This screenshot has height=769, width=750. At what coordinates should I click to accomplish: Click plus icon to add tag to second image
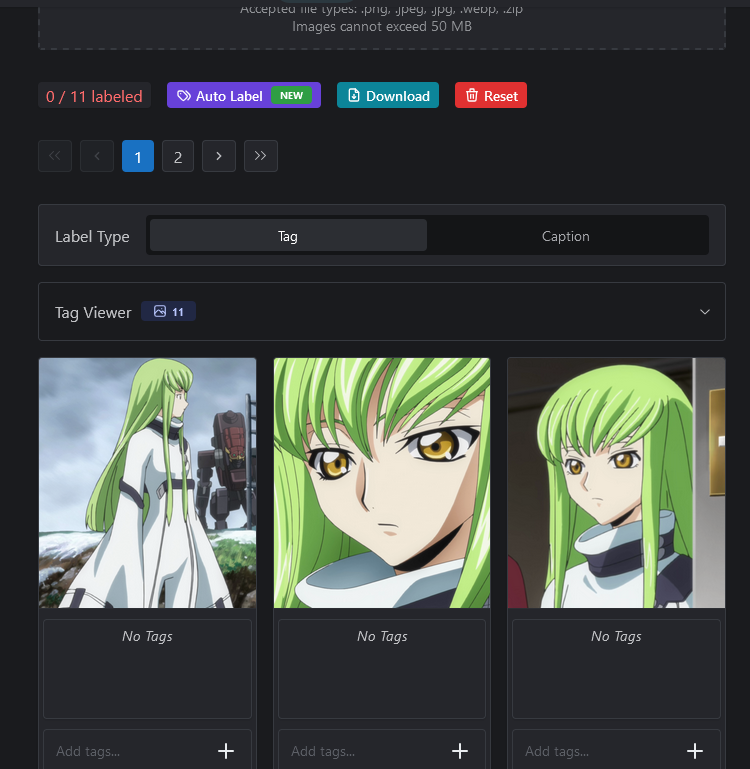pyautogui.click(x=460, y=750)
